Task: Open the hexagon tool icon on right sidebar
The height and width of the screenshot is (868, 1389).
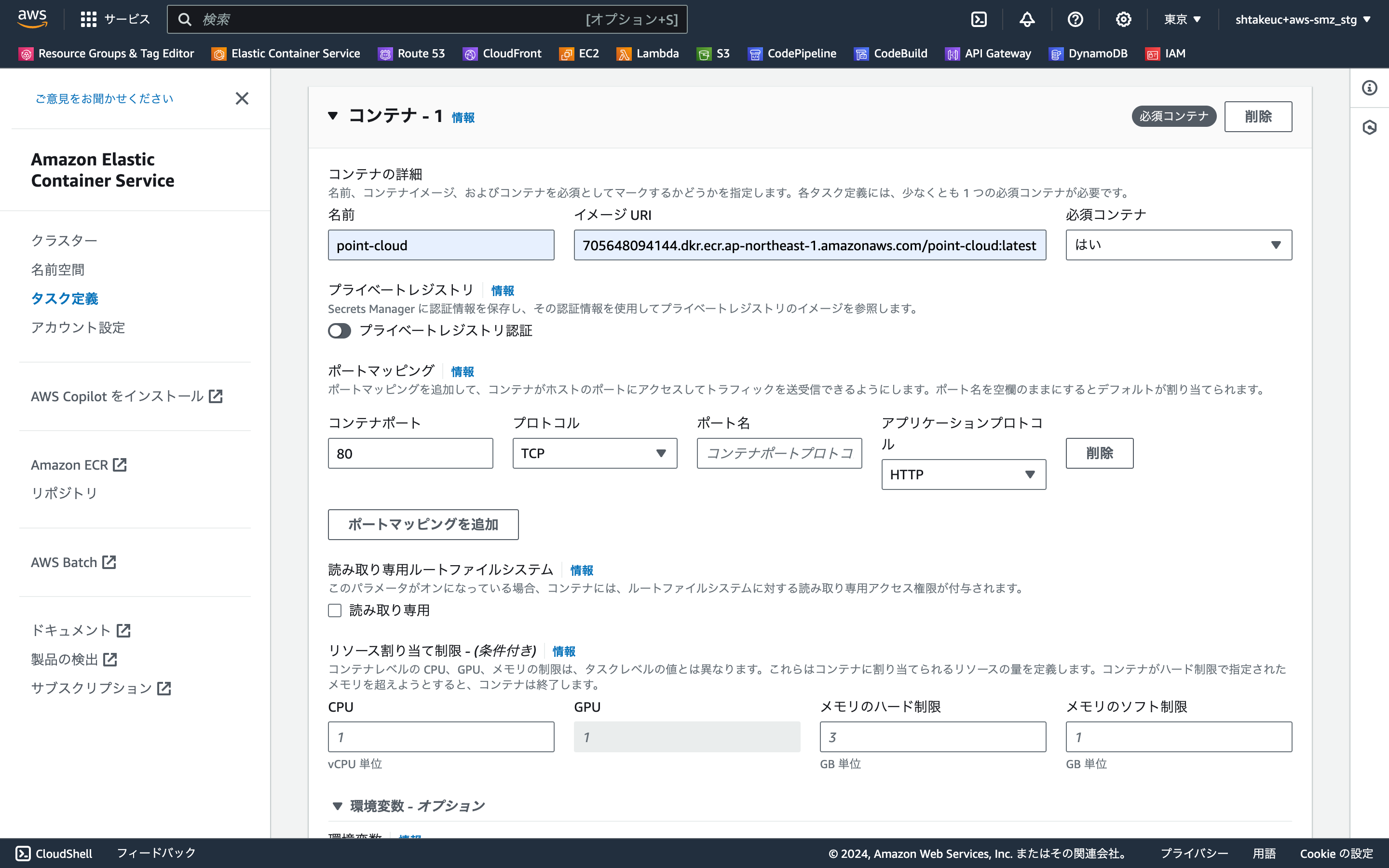Action: click(1370, 127)
